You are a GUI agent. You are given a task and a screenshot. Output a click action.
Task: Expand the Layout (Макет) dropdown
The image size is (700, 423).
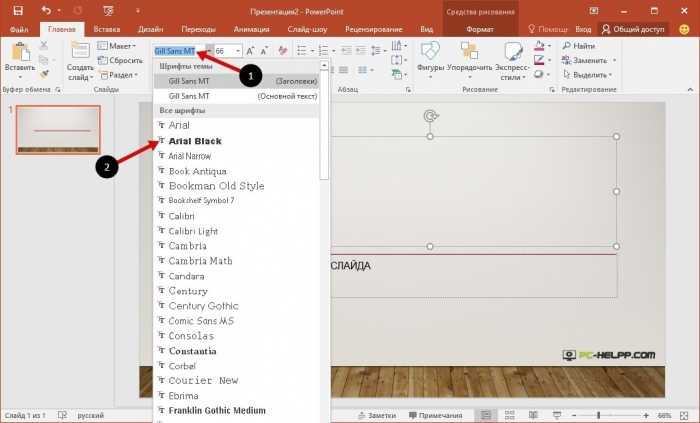117,46
